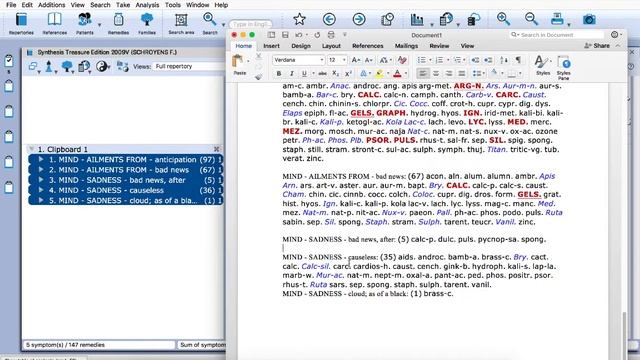Screen dimensions: 640x360
Task: Toggle Italic formatting in Word
Action: click(291, 73)
